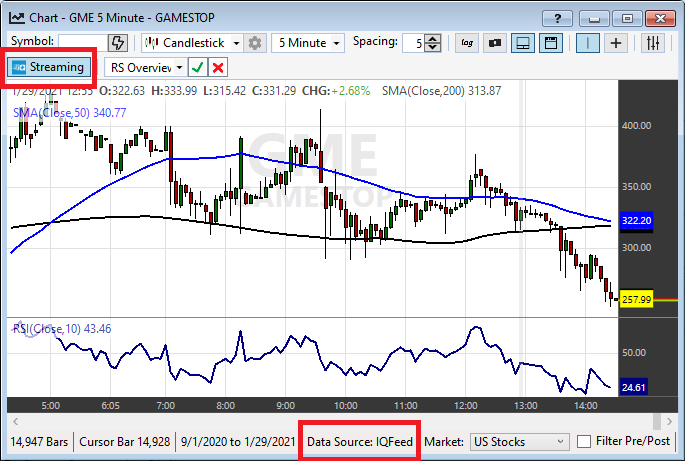Image resolution: width=685 pixels, height=461 pixels.
Task: Click the CHG:+2.68% value in header
Action: click(336, 91)
